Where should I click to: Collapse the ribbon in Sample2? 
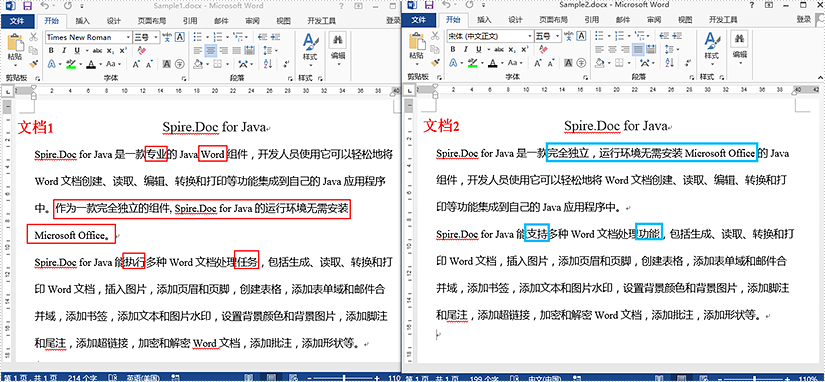click(820, 78)
